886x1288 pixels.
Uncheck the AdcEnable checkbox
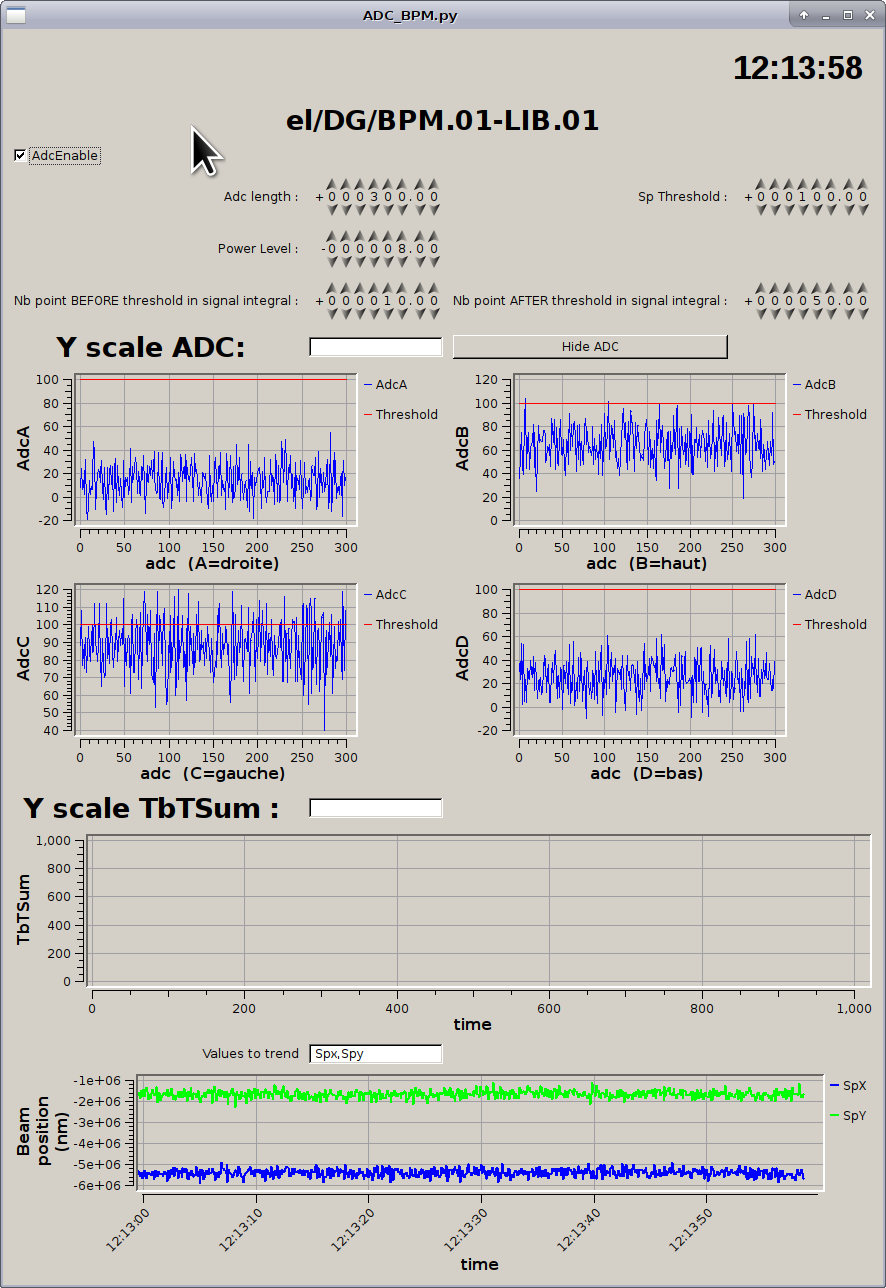[20, 156]
